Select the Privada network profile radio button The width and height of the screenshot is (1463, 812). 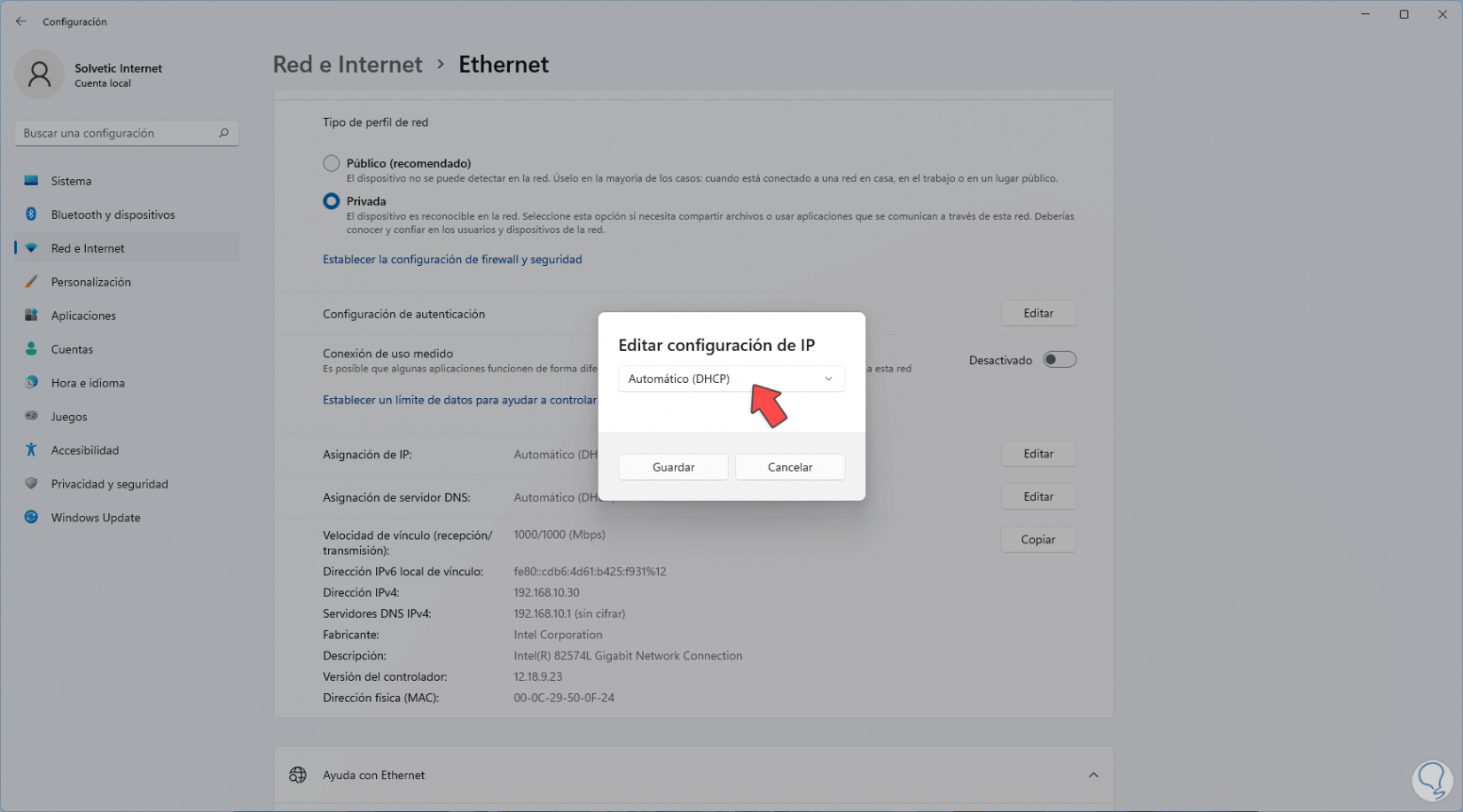click(x=332, y=201)
